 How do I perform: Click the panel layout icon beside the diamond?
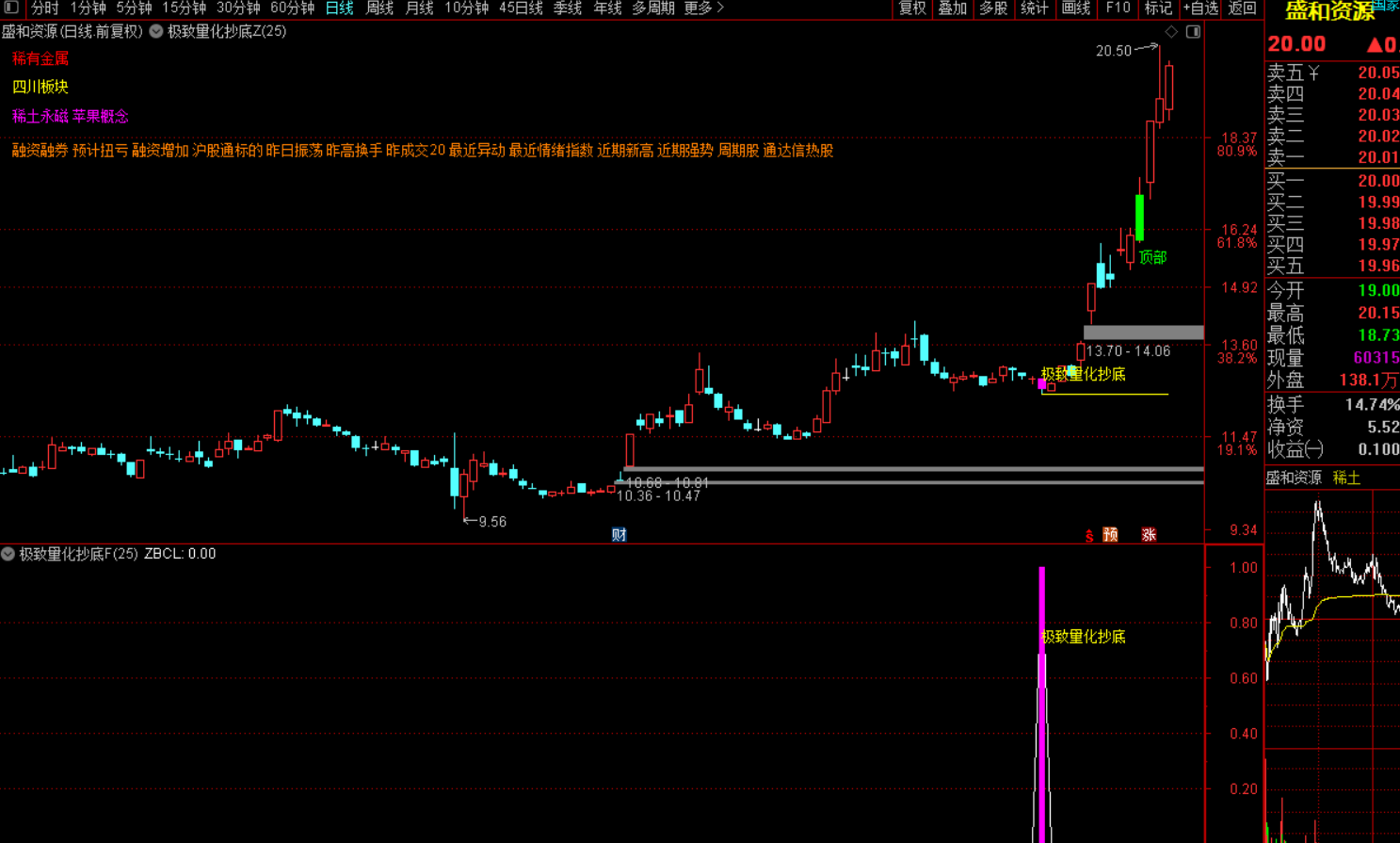(1193, 32)
